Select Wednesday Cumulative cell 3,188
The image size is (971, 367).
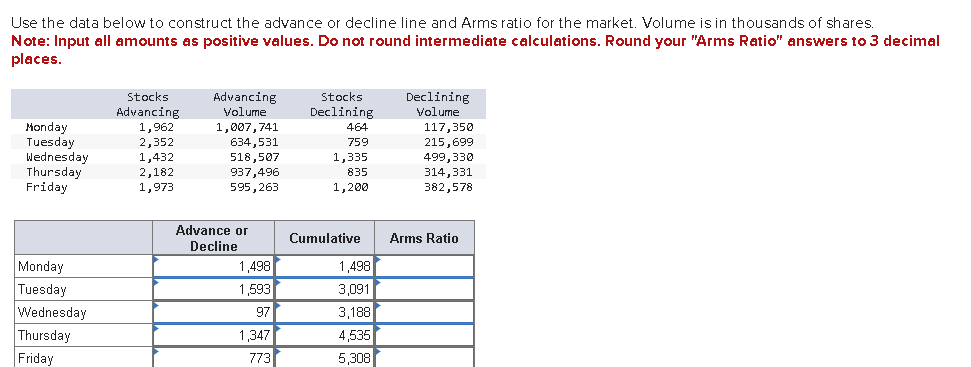tap(324, 312)
